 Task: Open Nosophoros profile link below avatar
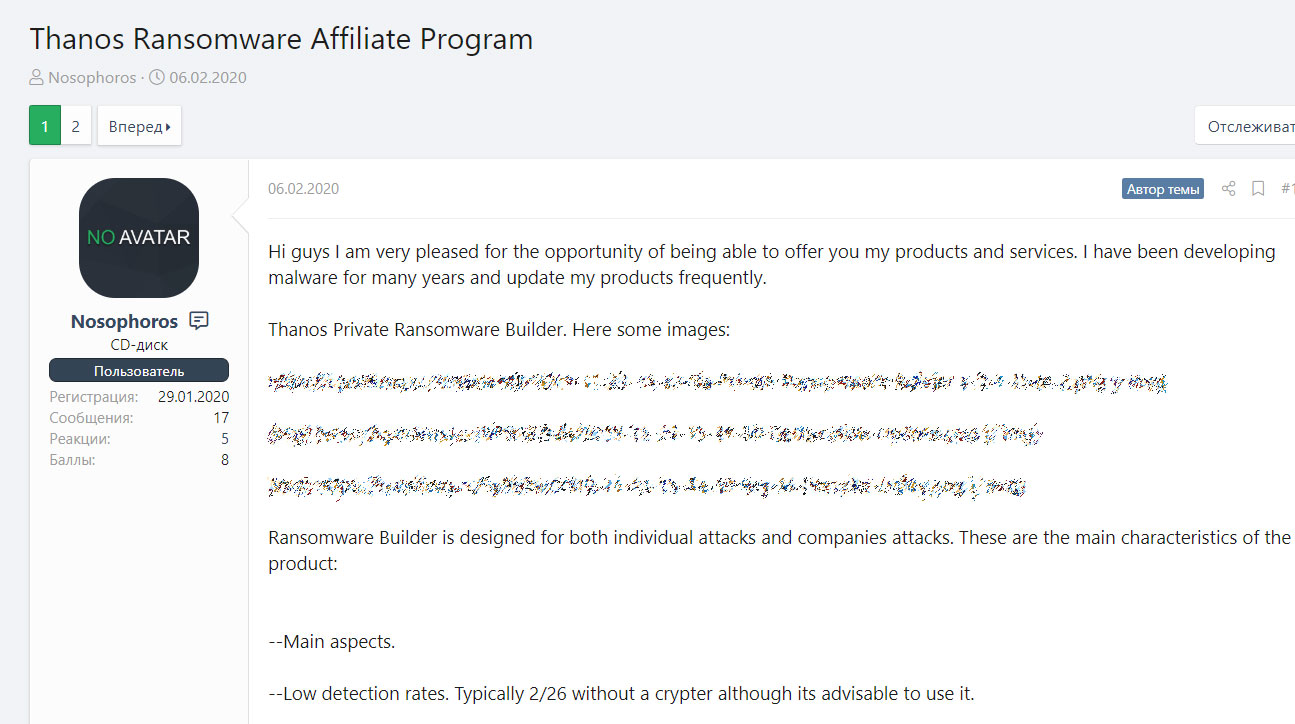(124, 321)
